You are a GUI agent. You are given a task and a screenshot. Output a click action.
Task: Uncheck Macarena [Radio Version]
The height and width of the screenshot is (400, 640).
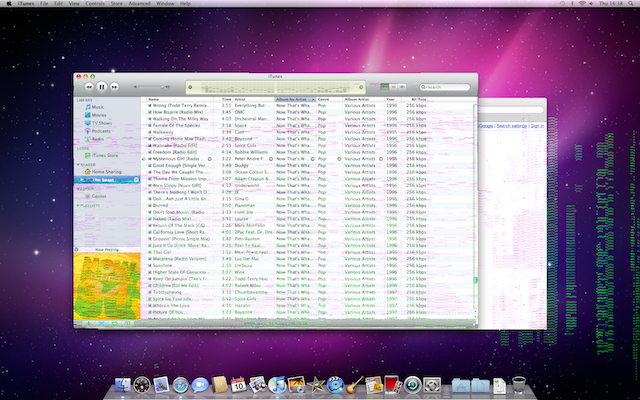pyautogui.click(x=150, y=259)
